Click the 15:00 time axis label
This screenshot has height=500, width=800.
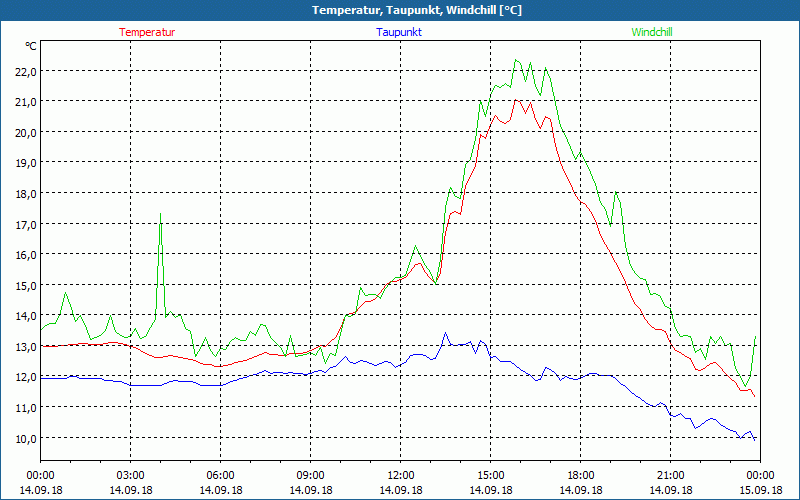(x=491, y=476)
